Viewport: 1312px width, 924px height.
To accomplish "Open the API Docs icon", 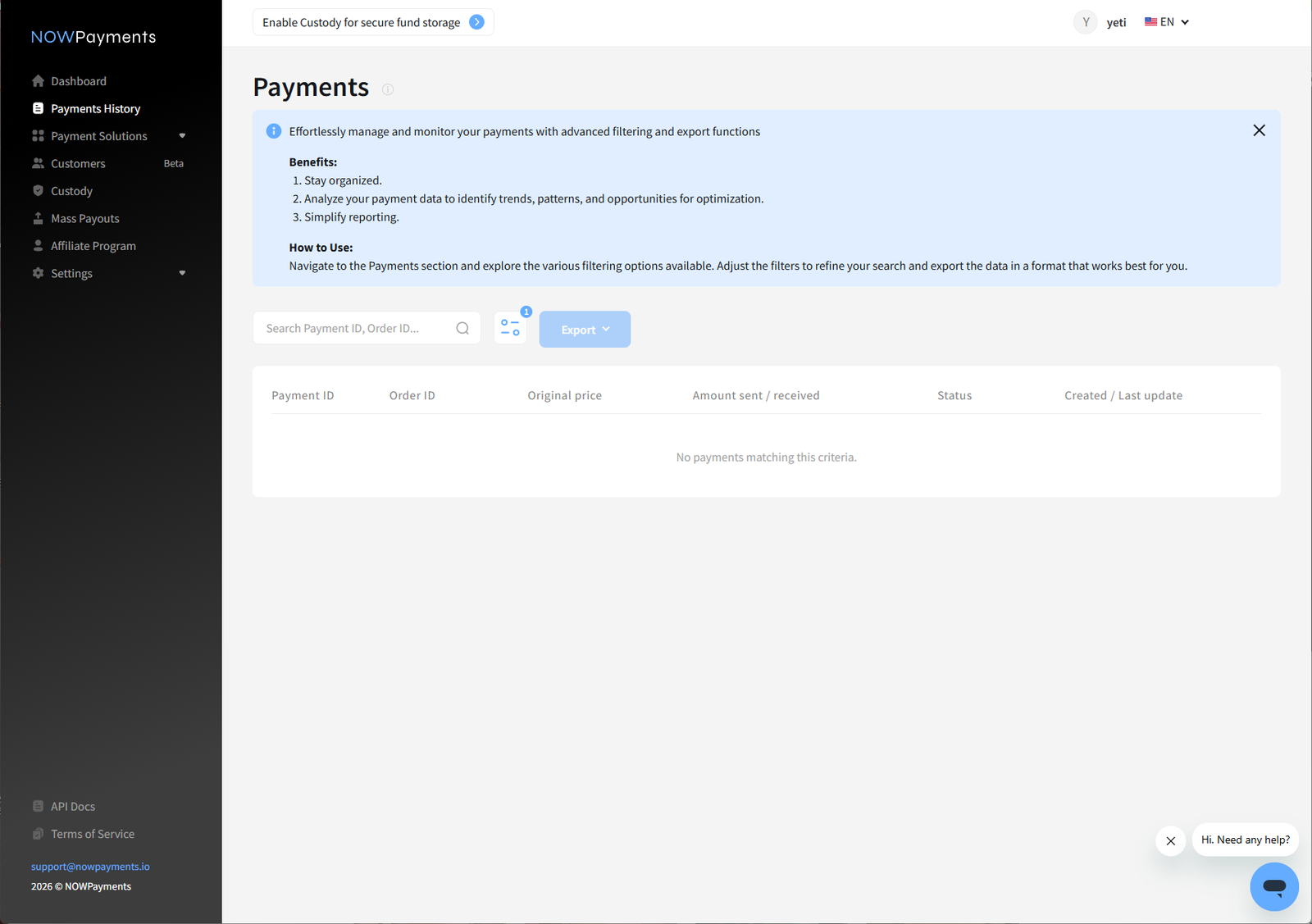I will tap(39, 806).
